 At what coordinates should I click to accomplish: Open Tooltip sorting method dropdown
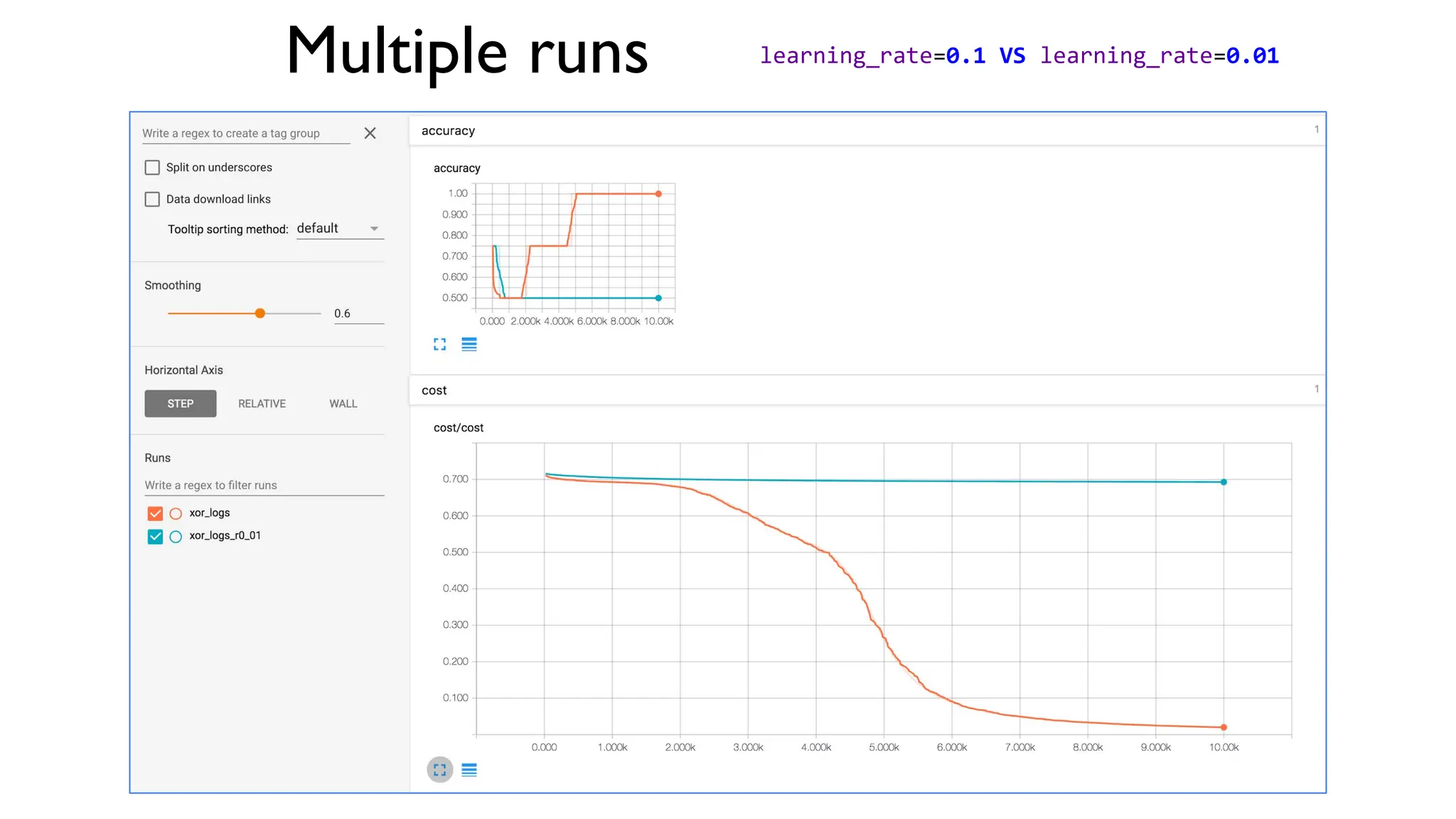point(340,229)
